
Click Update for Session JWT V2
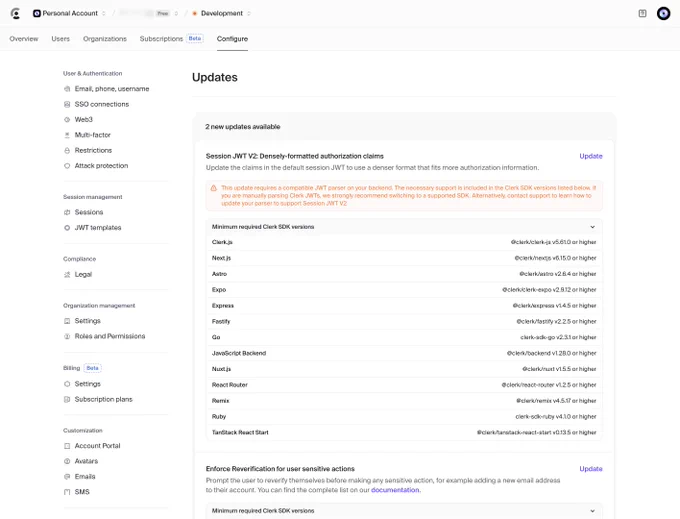591,156
